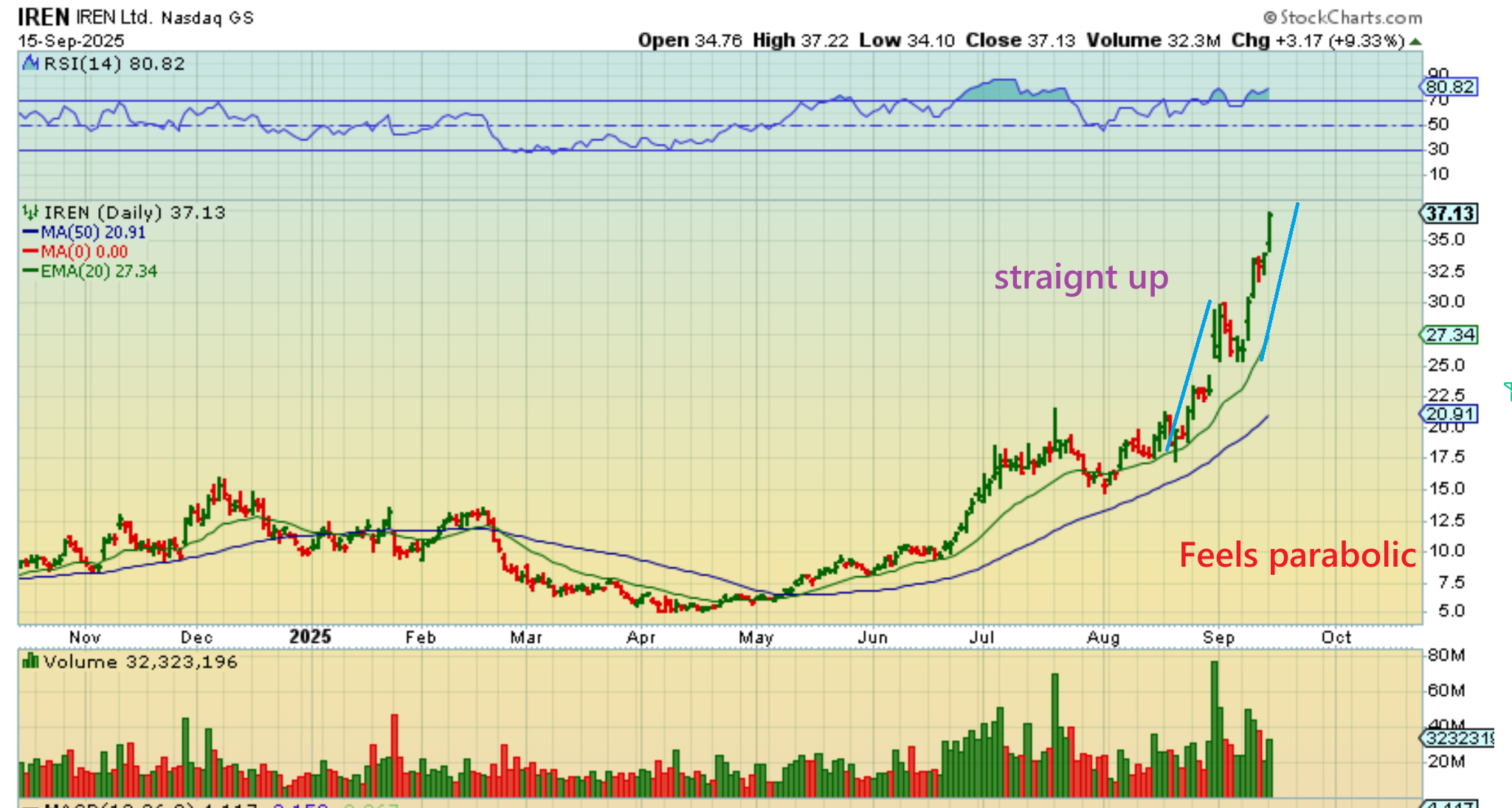Click the green up-triangle beside Chg
This screenshot has height=808, width=1512.
tap(1415, 42)
